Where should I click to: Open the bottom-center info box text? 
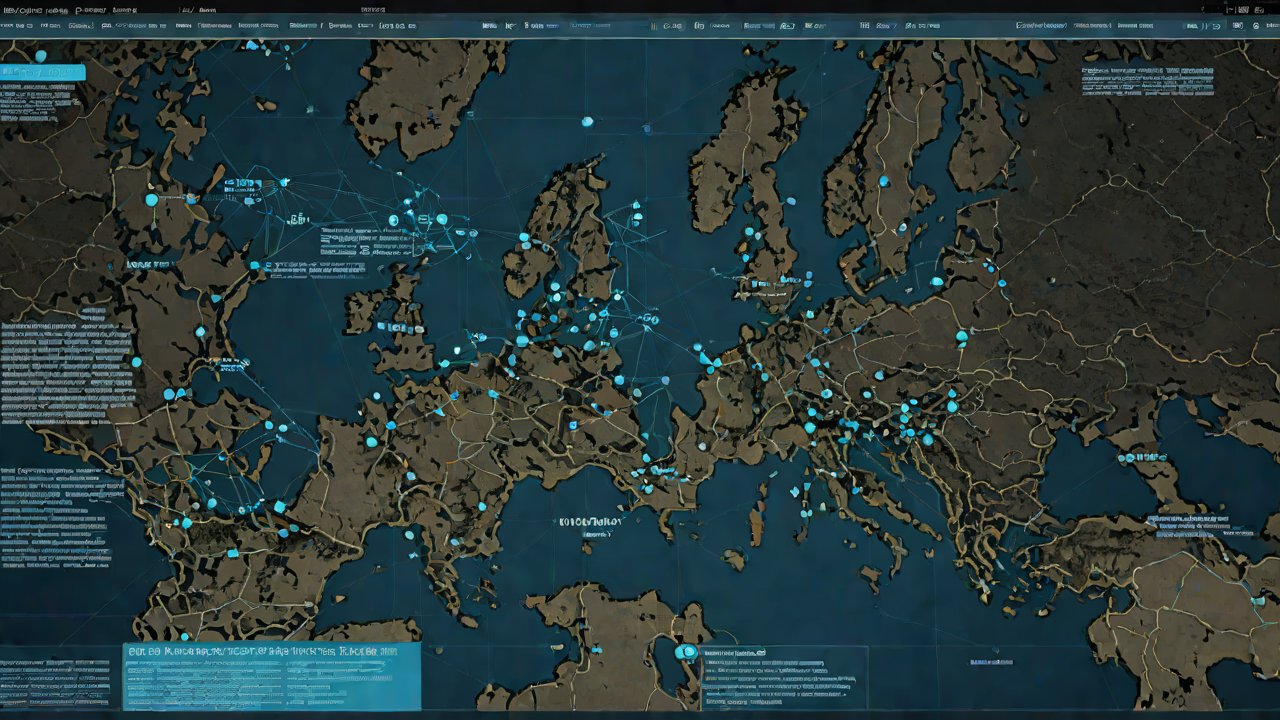point(778,674)
